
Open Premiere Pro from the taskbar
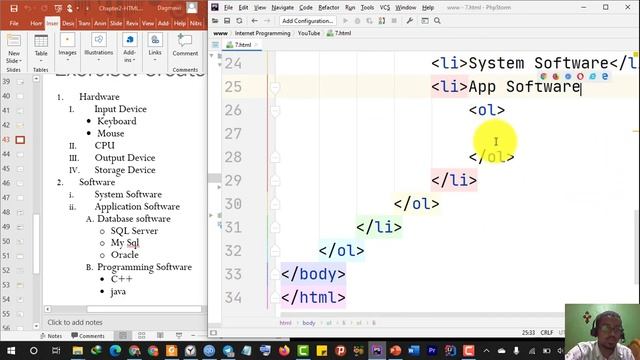point(432,351)
